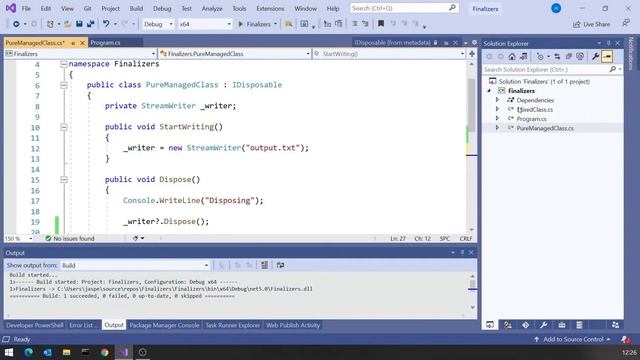The height and width of the screenshot is (360, 640).
Task: Click File Explorer icon in taskbar
Action: click(67, 352)
